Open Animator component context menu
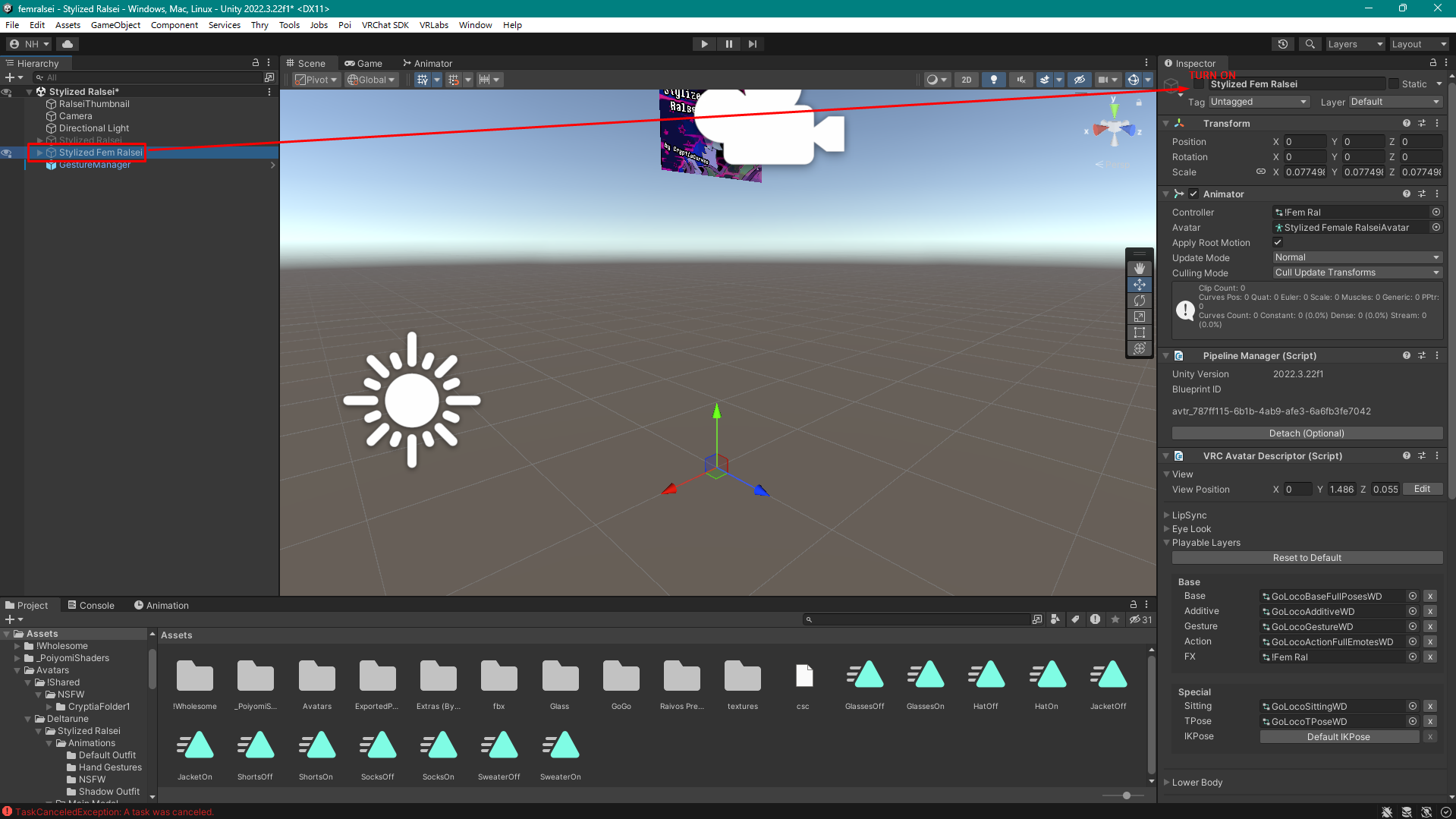The width and height of the screenshot is (1456, 819). click(1437, 194)
